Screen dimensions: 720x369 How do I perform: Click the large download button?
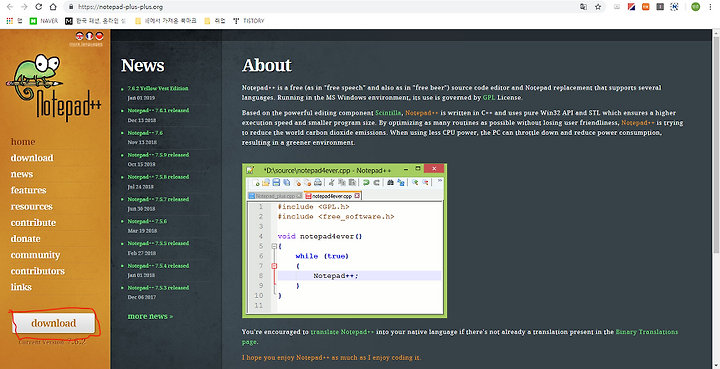click(x=53, y=323)
